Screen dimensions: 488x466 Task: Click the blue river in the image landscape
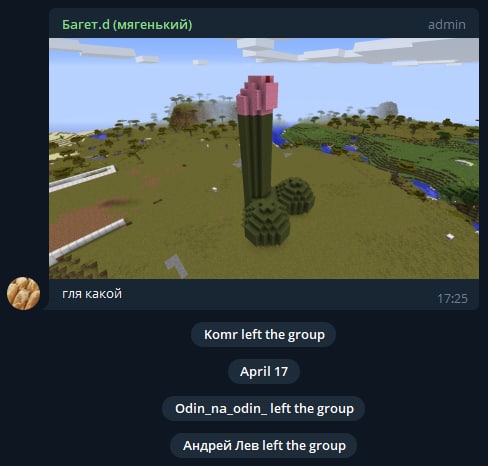(423, 188)
